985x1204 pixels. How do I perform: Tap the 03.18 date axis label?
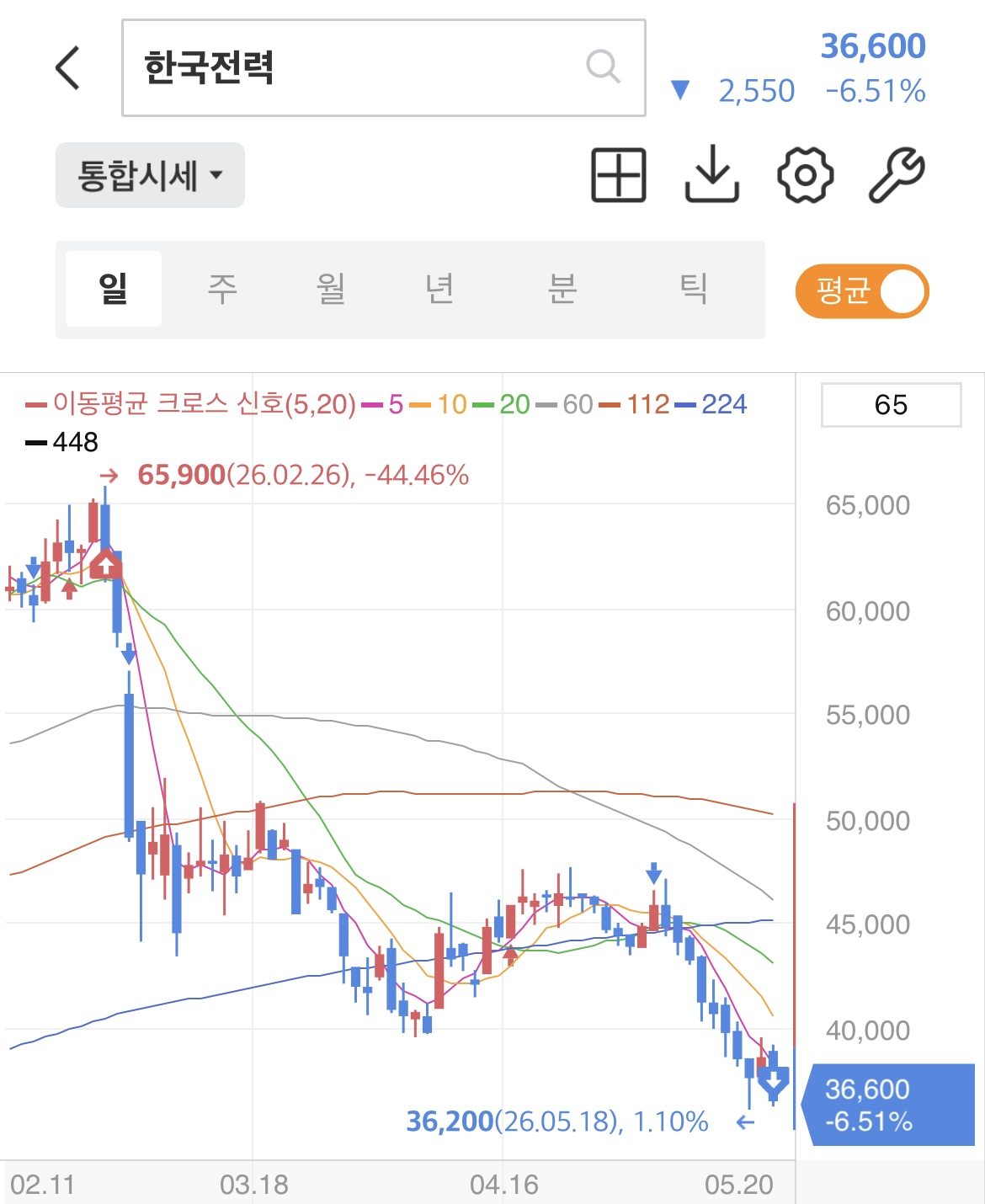click(253, 1185)
